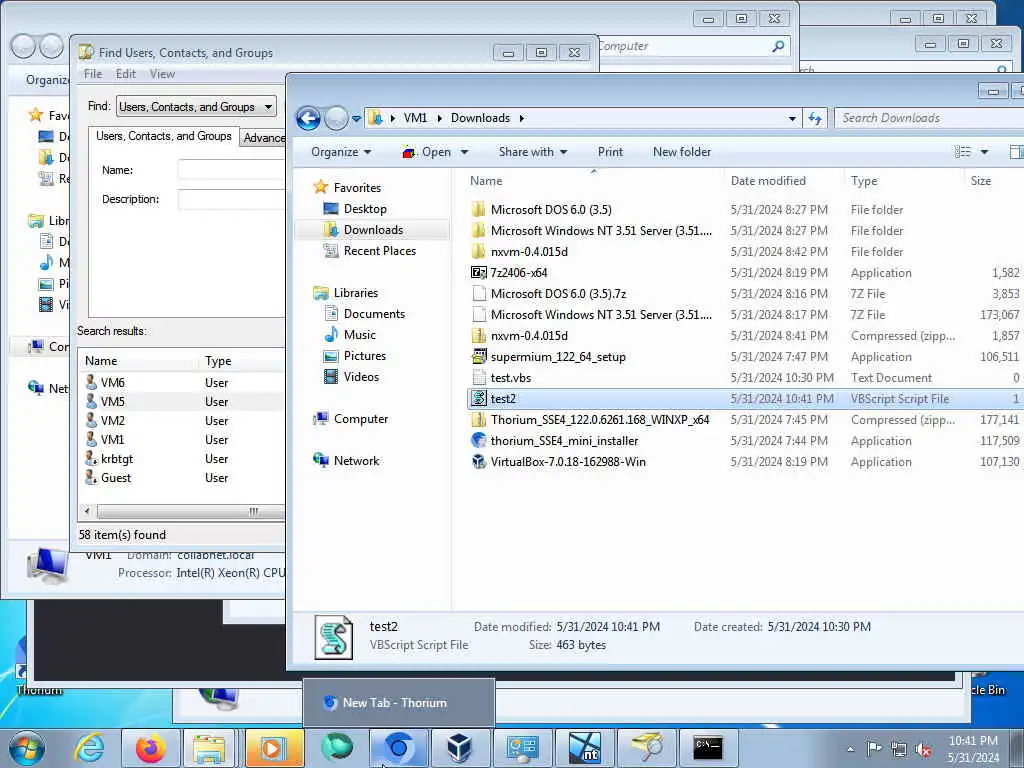The height and width of the screenshot is (768, 1024).
Task: Select user VM6 in search results
Action: (x=112, y=383)
